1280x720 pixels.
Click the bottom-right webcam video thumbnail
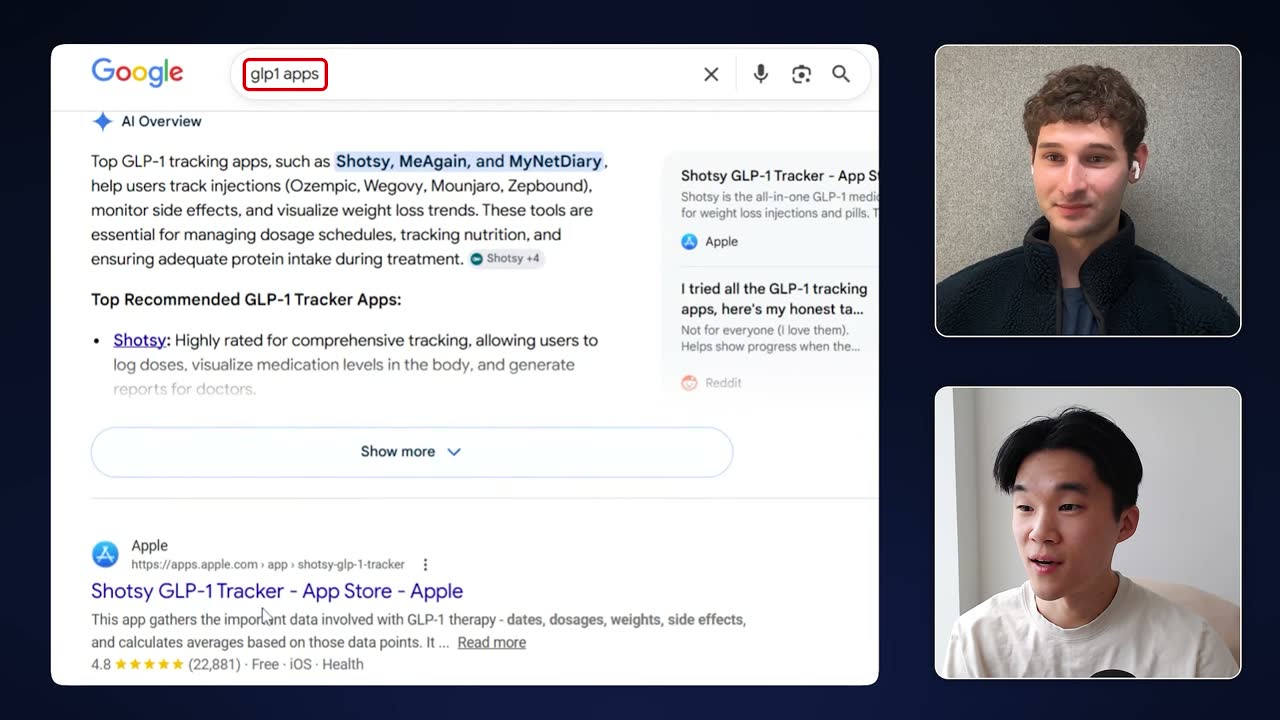point(1088,533)
